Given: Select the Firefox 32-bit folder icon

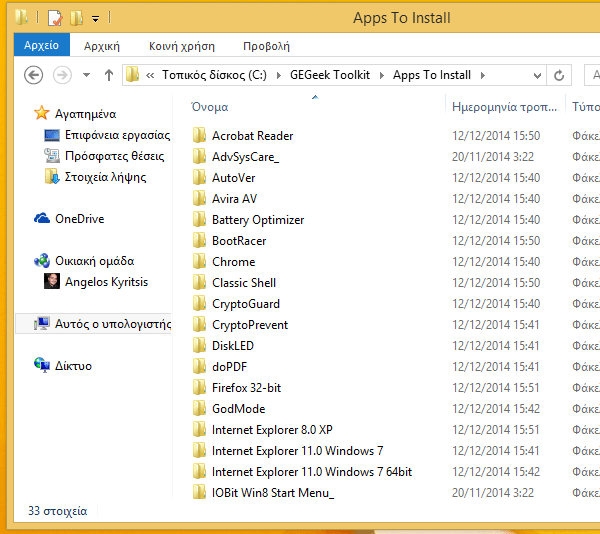Looking at the screenshot, I should [x=199, y=388].
